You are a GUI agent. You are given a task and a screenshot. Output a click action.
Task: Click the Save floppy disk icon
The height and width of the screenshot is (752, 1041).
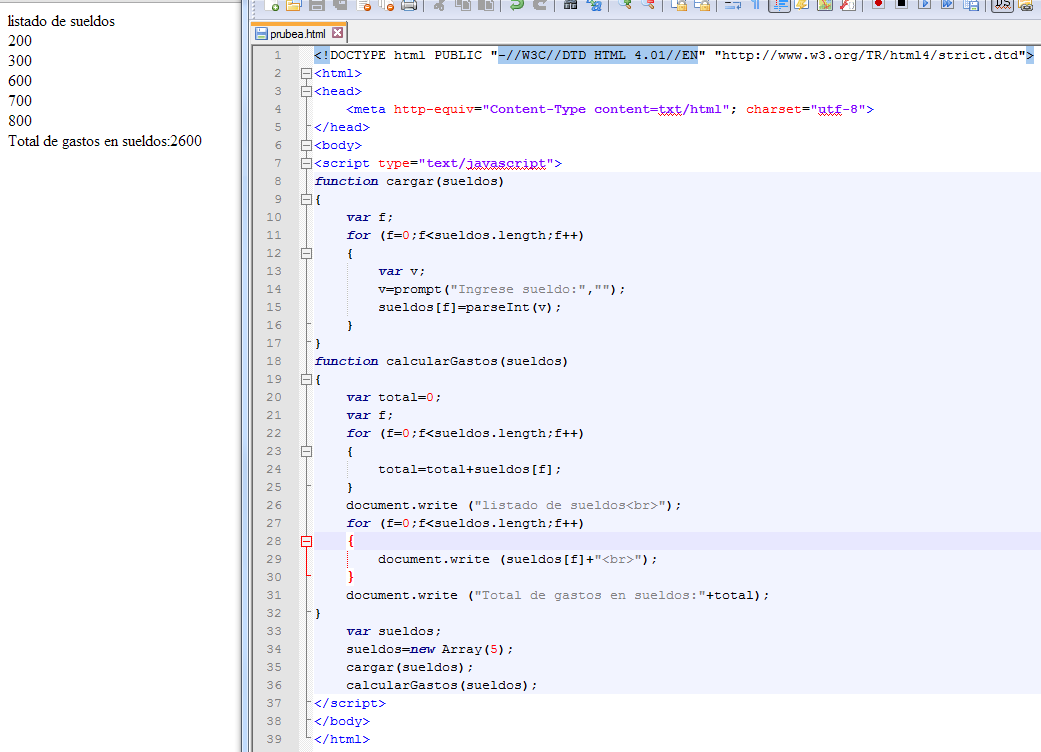tap(317, 5)
